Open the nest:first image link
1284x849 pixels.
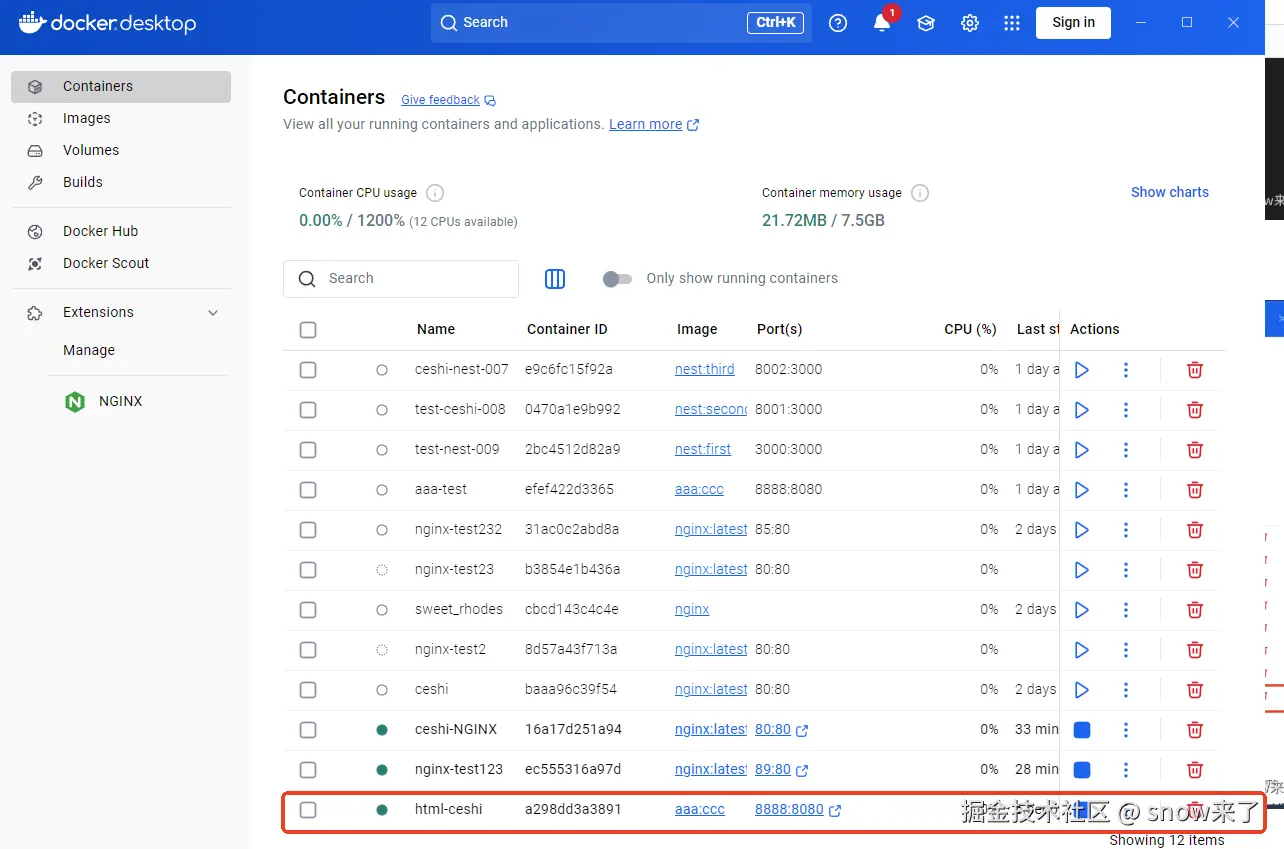coord(703,450)
